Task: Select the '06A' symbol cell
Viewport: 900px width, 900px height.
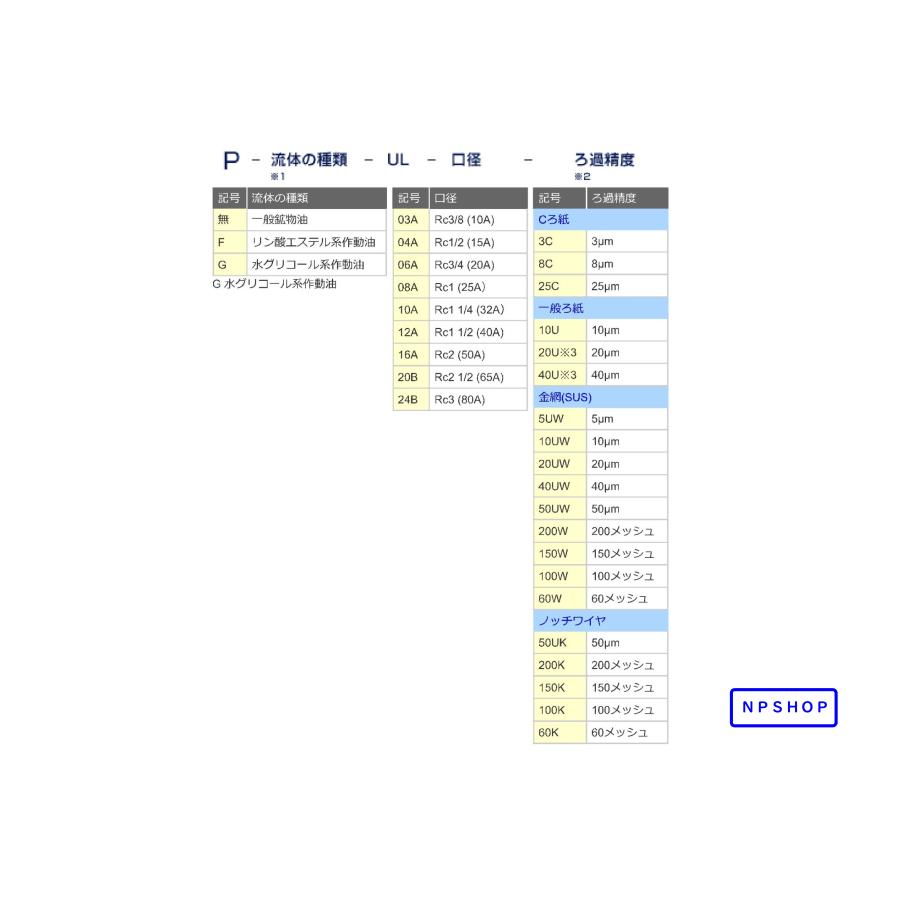Action: [411, 265]
